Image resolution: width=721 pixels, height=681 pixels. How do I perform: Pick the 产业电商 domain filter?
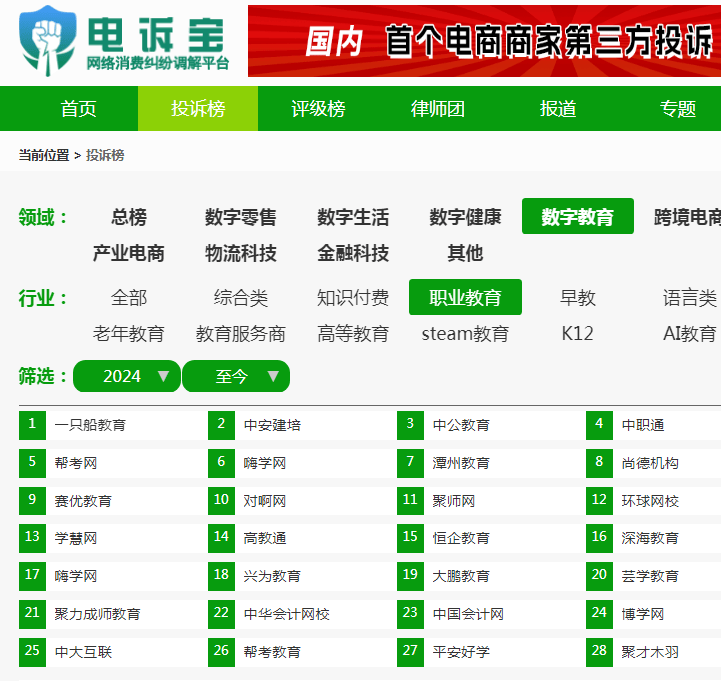(129, 253)
